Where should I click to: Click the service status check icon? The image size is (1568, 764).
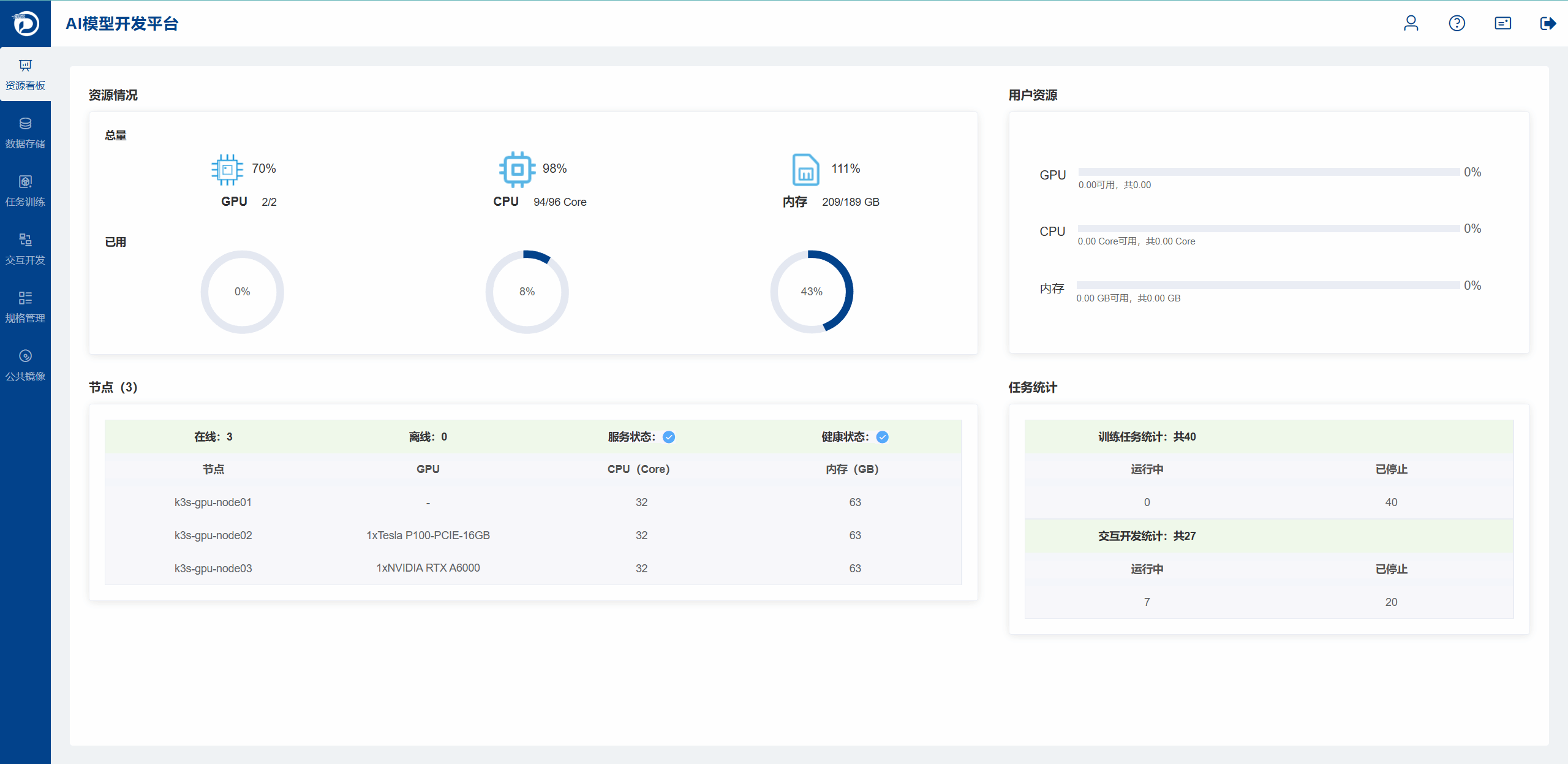tap(669, 437)
